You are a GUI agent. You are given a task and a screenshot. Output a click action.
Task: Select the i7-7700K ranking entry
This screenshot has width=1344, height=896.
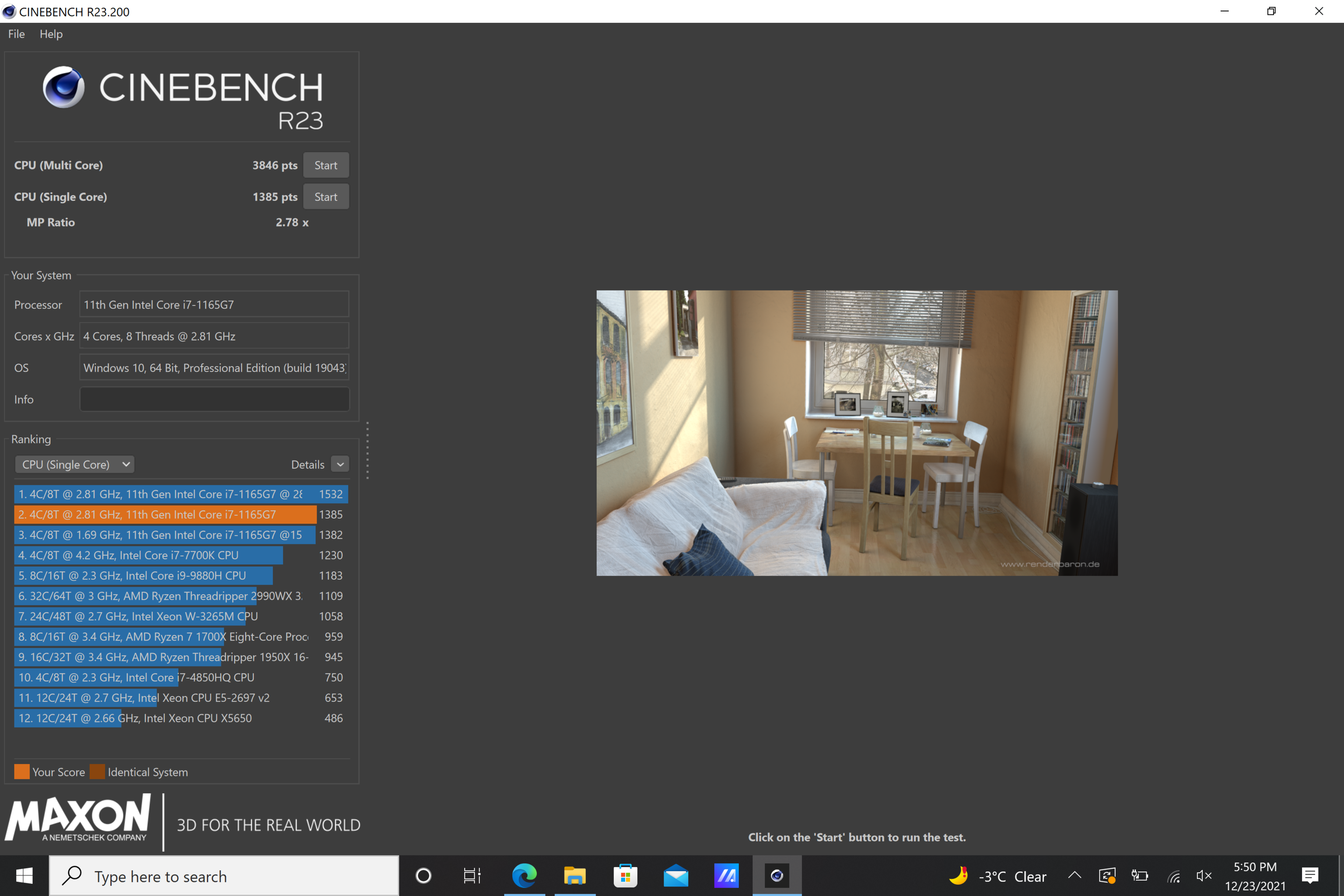click(149, 556)
